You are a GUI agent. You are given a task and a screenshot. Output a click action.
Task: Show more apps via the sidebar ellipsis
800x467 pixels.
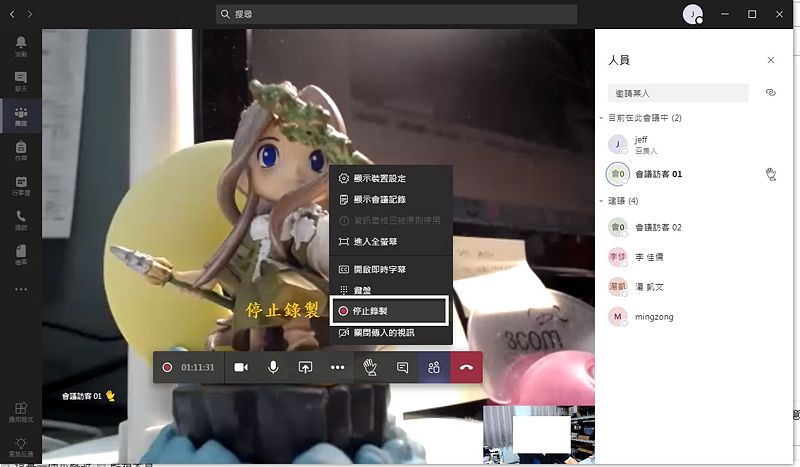21,289
